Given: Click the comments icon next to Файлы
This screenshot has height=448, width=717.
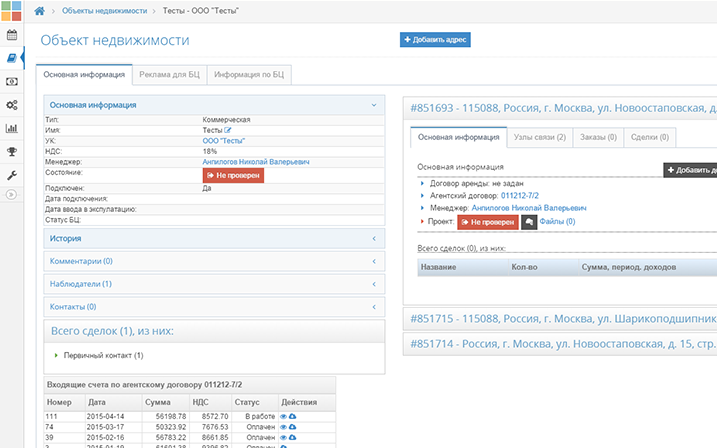Looking at the screenshot, I should click(529, 222).
